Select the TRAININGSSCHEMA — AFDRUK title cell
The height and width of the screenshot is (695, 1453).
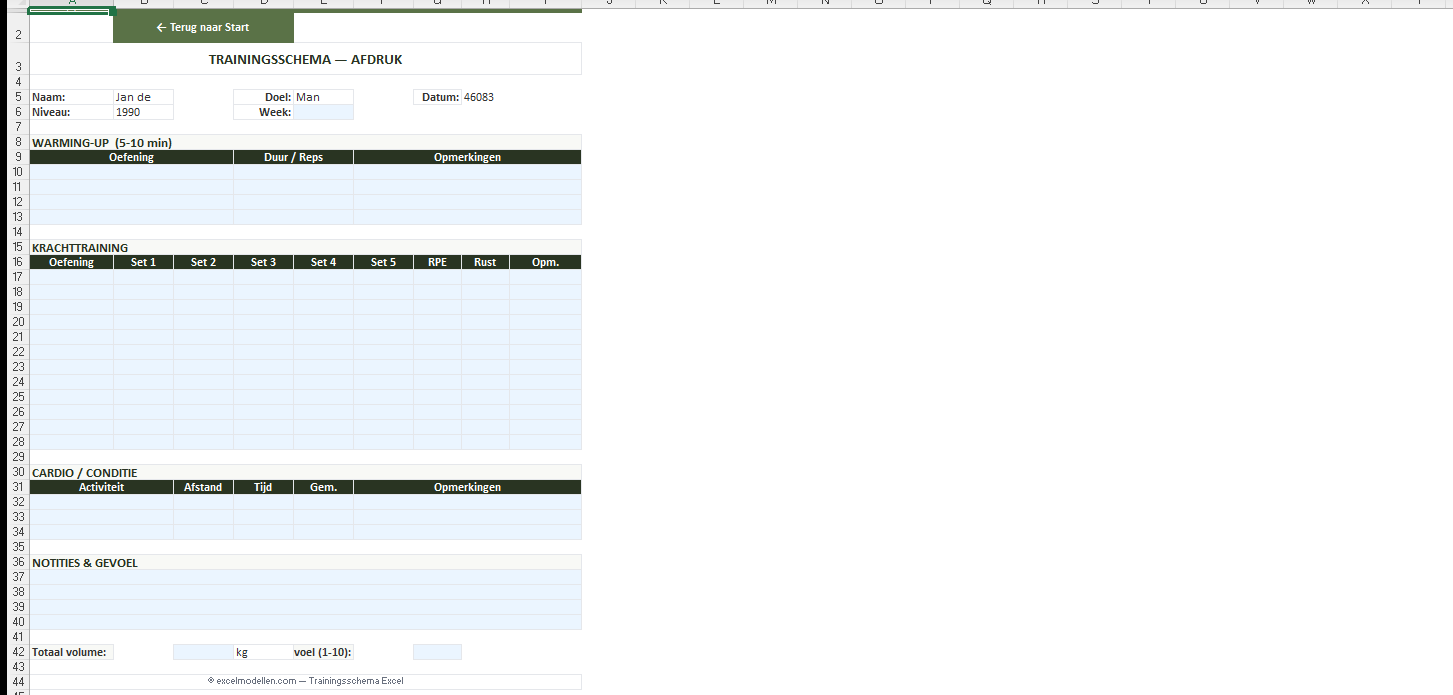click(305, 59)
